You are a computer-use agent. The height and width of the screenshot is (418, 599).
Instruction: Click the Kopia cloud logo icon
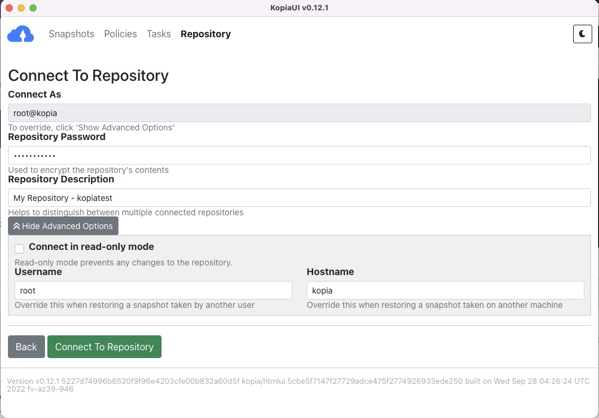21,34
